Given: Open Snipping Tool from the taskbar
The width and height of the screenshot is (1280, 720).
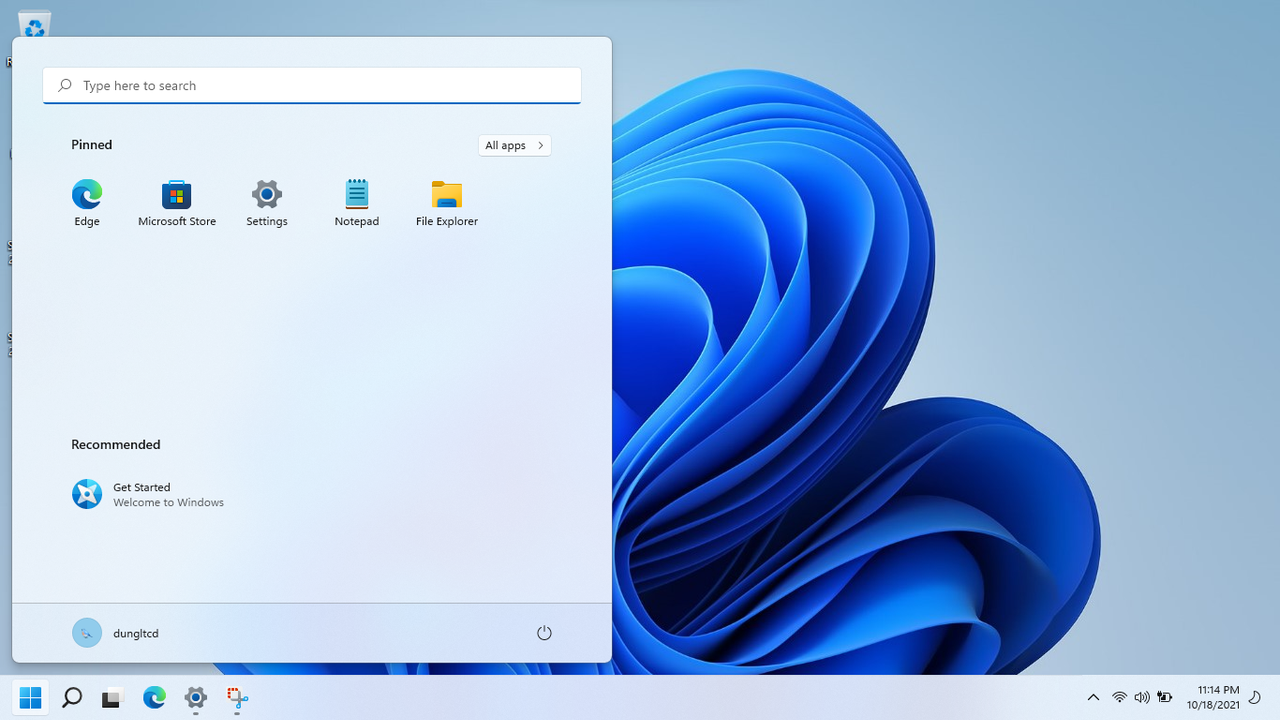Looking at the screenshot, I should pyautogui.click(x=236, y=697).
